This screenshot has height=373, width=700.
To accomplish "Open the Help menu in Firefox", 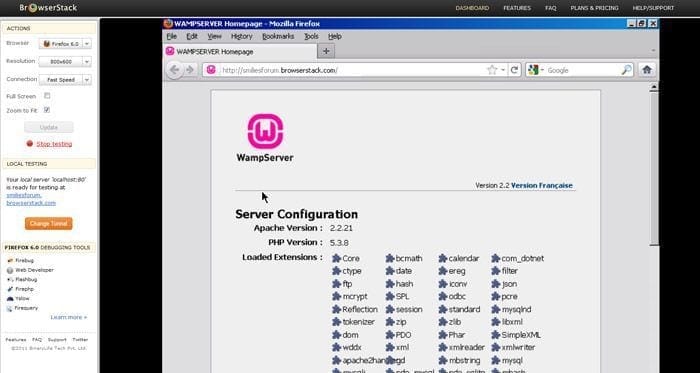I will 335,37.
